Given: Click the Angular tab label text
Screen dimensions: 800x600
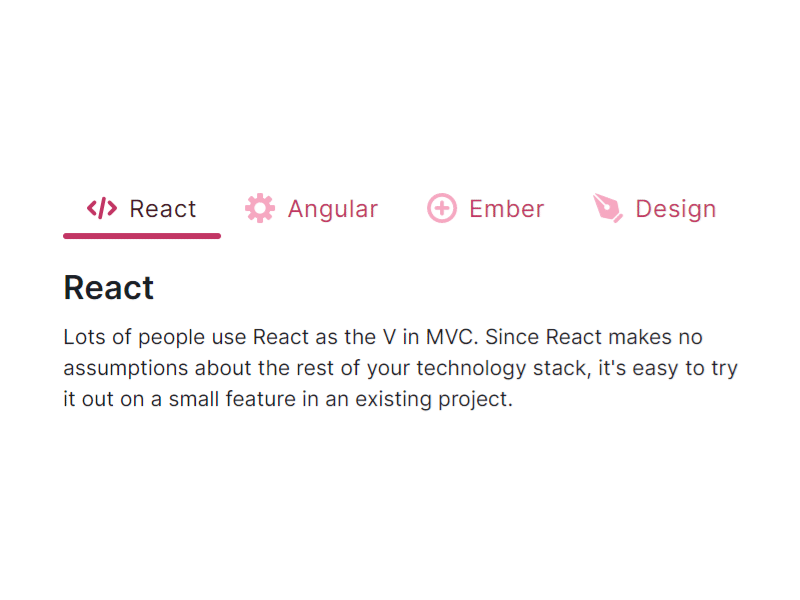Looking at the screenshot, I should point(333,208).
